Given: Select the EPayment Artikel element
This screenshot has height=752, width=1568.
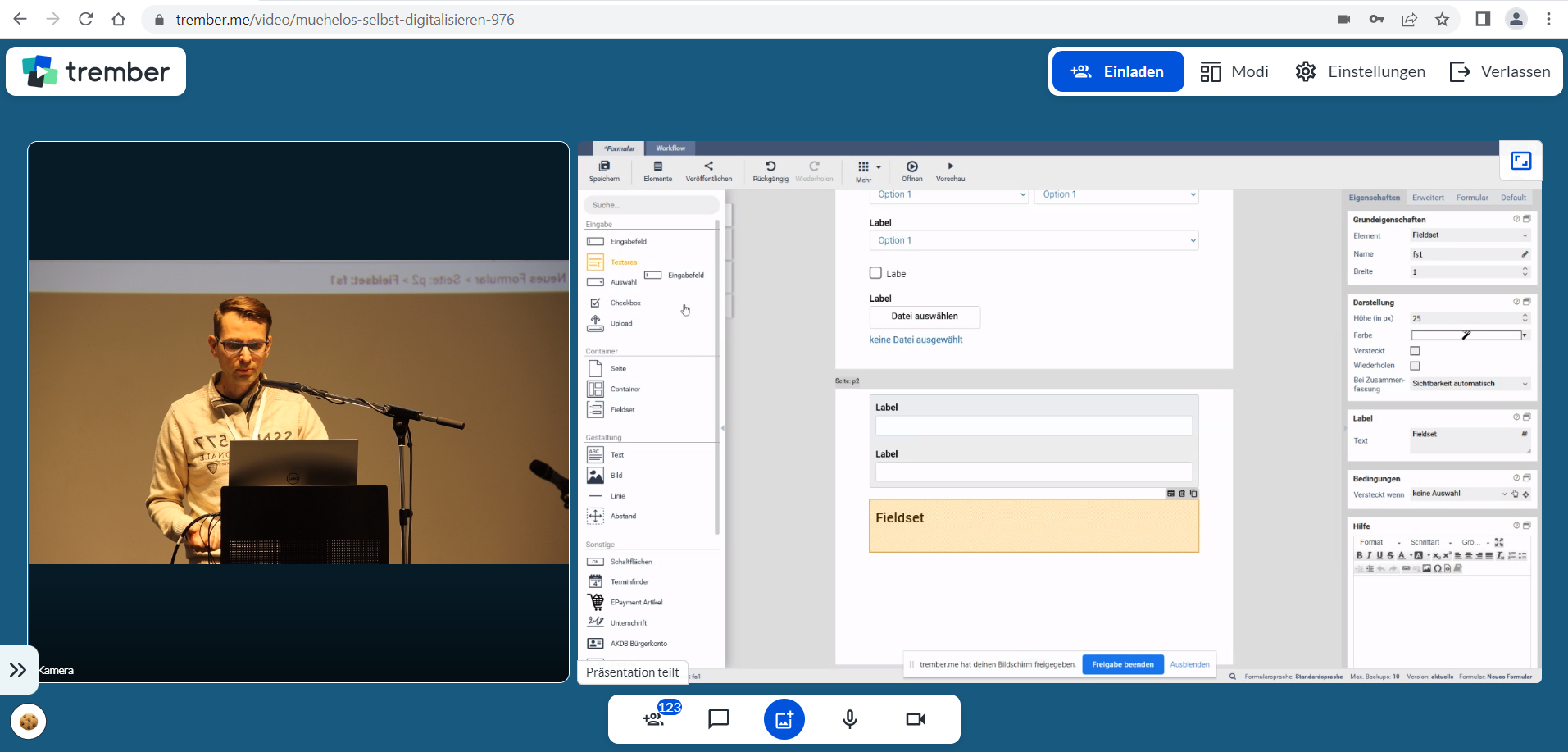Looking at the screenshot, I should [625, 602].
